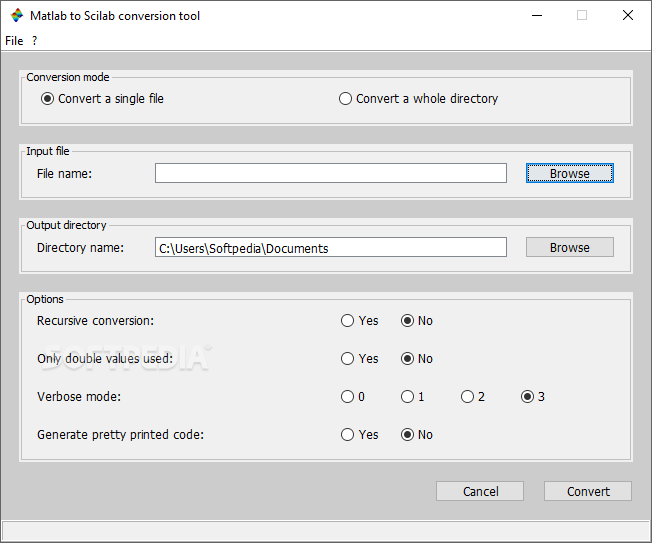Click the File name input field

pyautogui.click(x=331, y=173)
